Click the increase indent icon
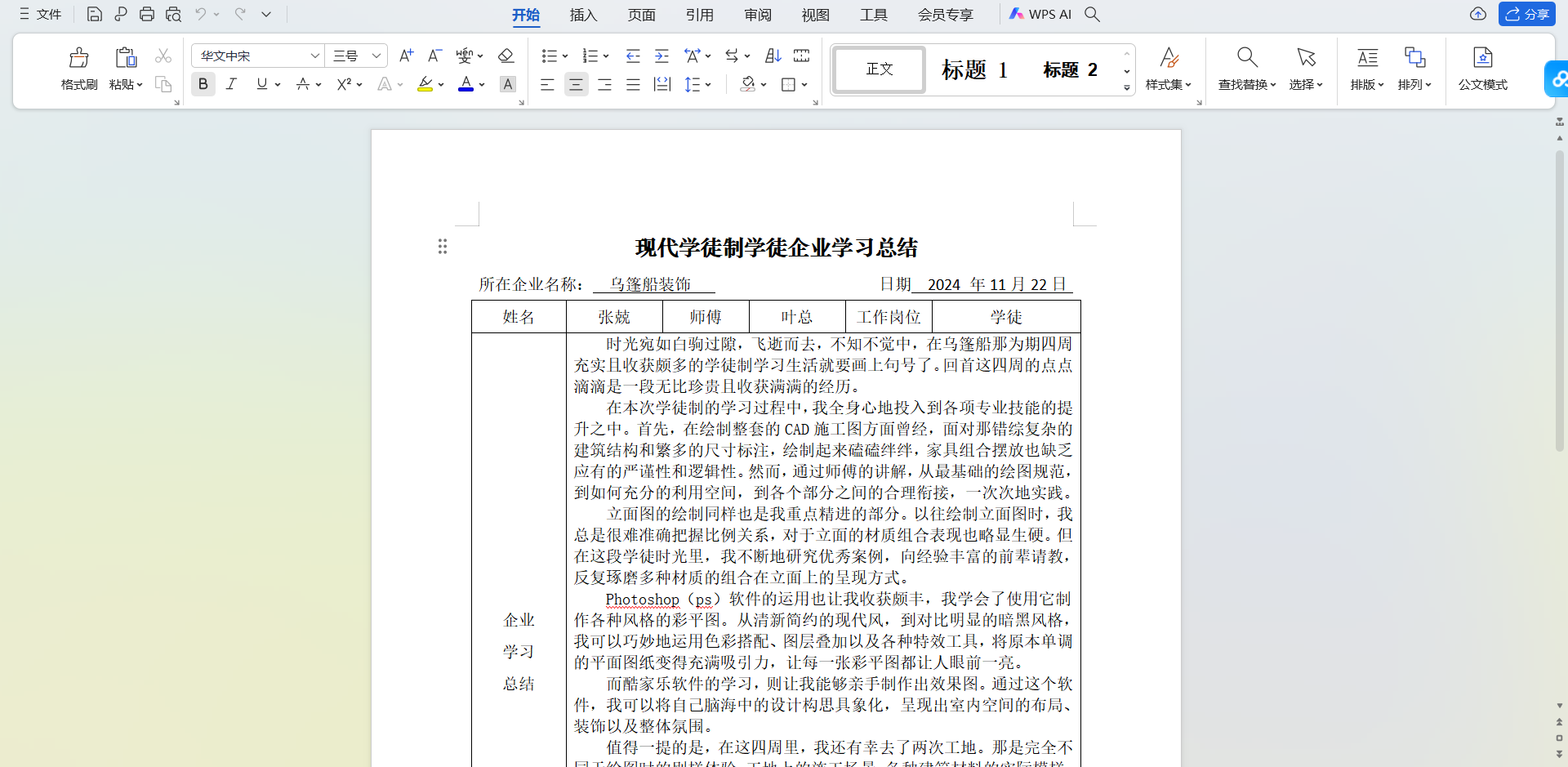Screen dimensions: 1568x767 pos(661,56)
